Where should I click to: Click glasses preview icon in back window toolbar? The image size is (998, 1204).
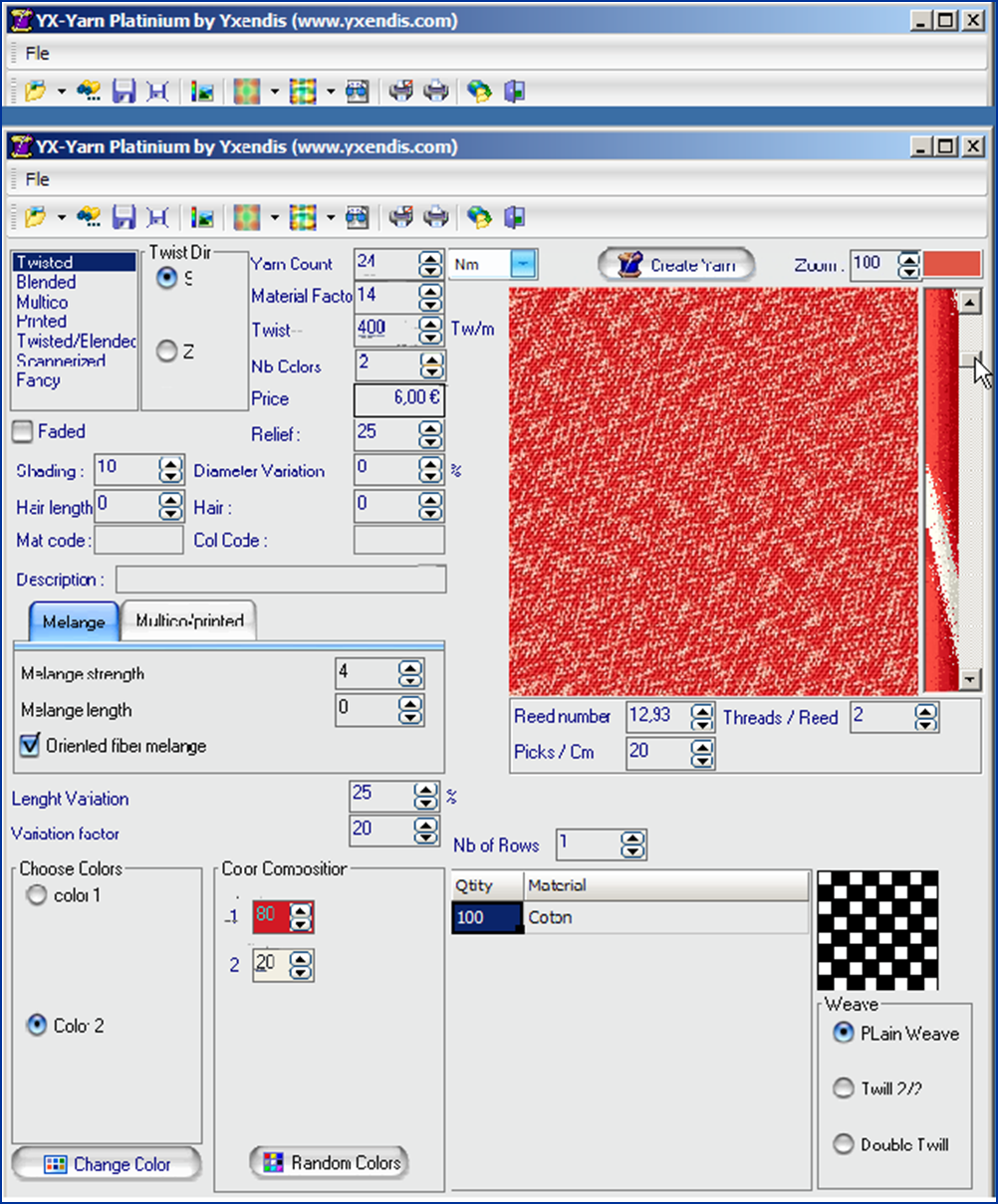[358, 92]
